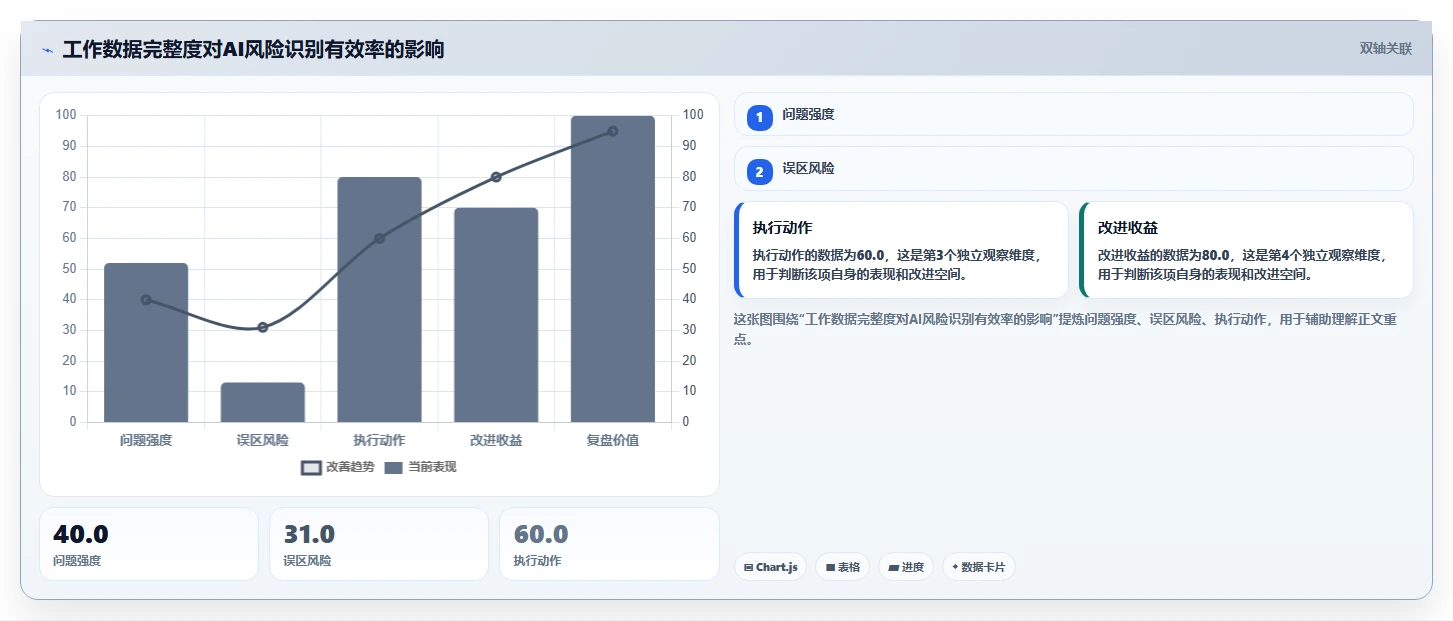Click the 复盘价值 bar in chart
The width and height of the screenshot is (1453, 621).
pos(613,269)
